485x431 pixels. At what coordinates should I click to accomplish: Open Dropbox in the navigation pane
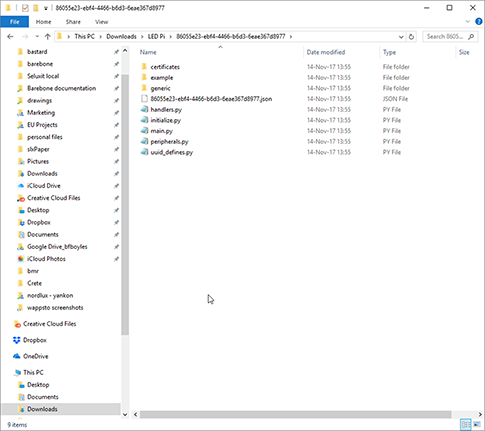pos(30,340)
